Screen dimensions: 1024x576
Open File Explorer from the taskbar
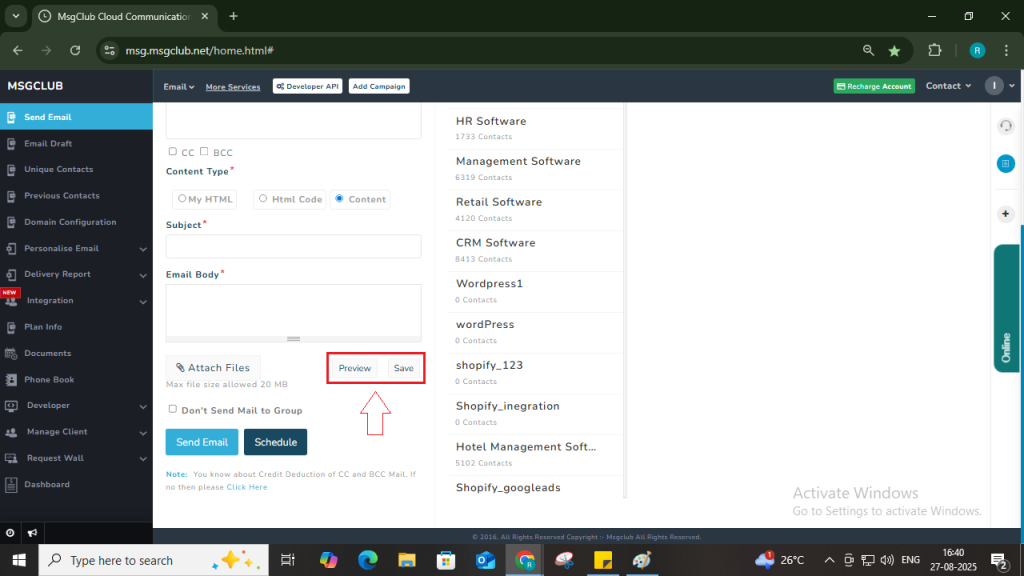click(407, 560)
